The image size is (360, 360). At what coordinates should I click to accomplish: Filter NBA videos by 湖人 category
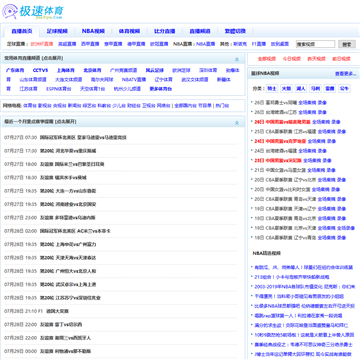[301, 89]
